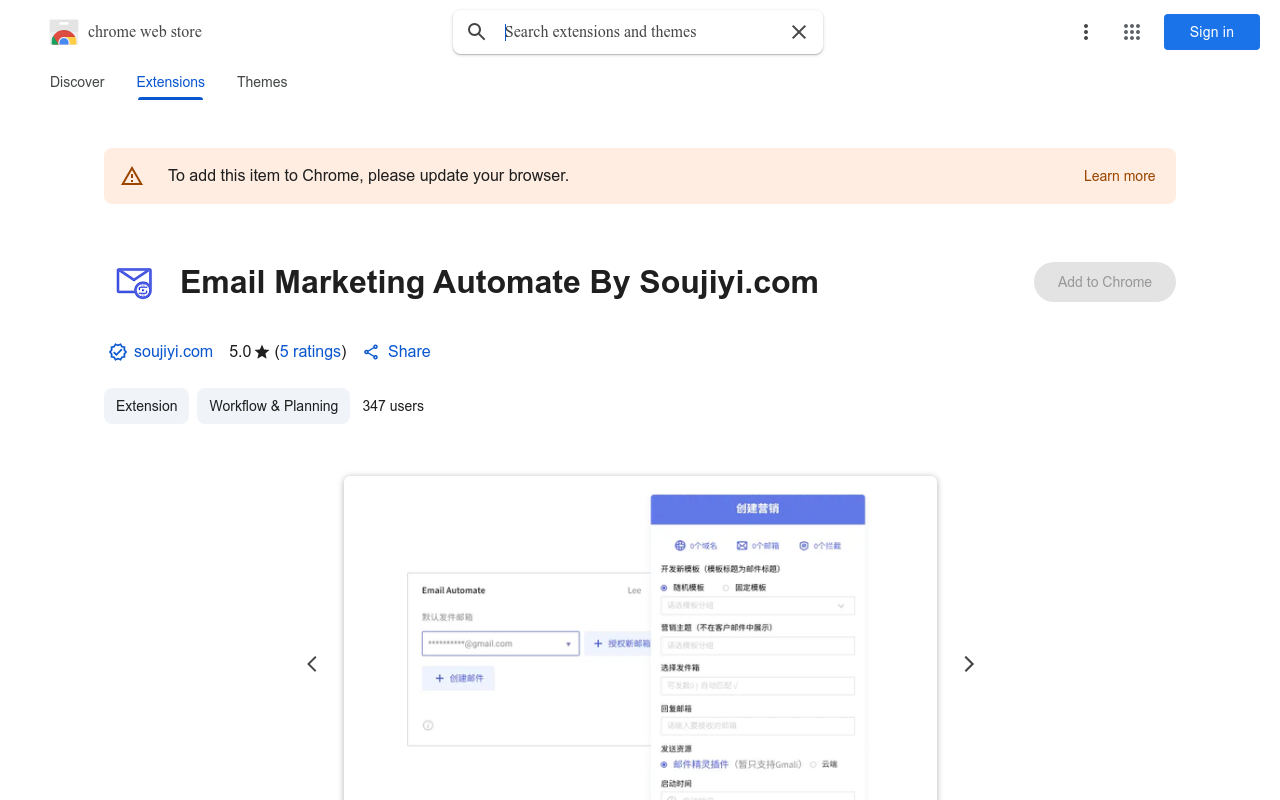The height and width of the screenshot is (800, 1280).
Task: Clear the search box with X icon
Action: (x=799, y=32)
